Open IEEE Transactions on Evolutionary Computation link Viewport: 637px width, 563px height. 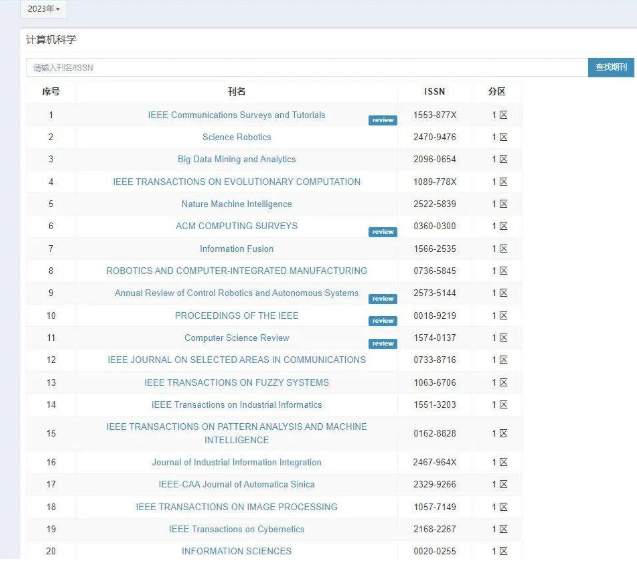click(236, 182)
